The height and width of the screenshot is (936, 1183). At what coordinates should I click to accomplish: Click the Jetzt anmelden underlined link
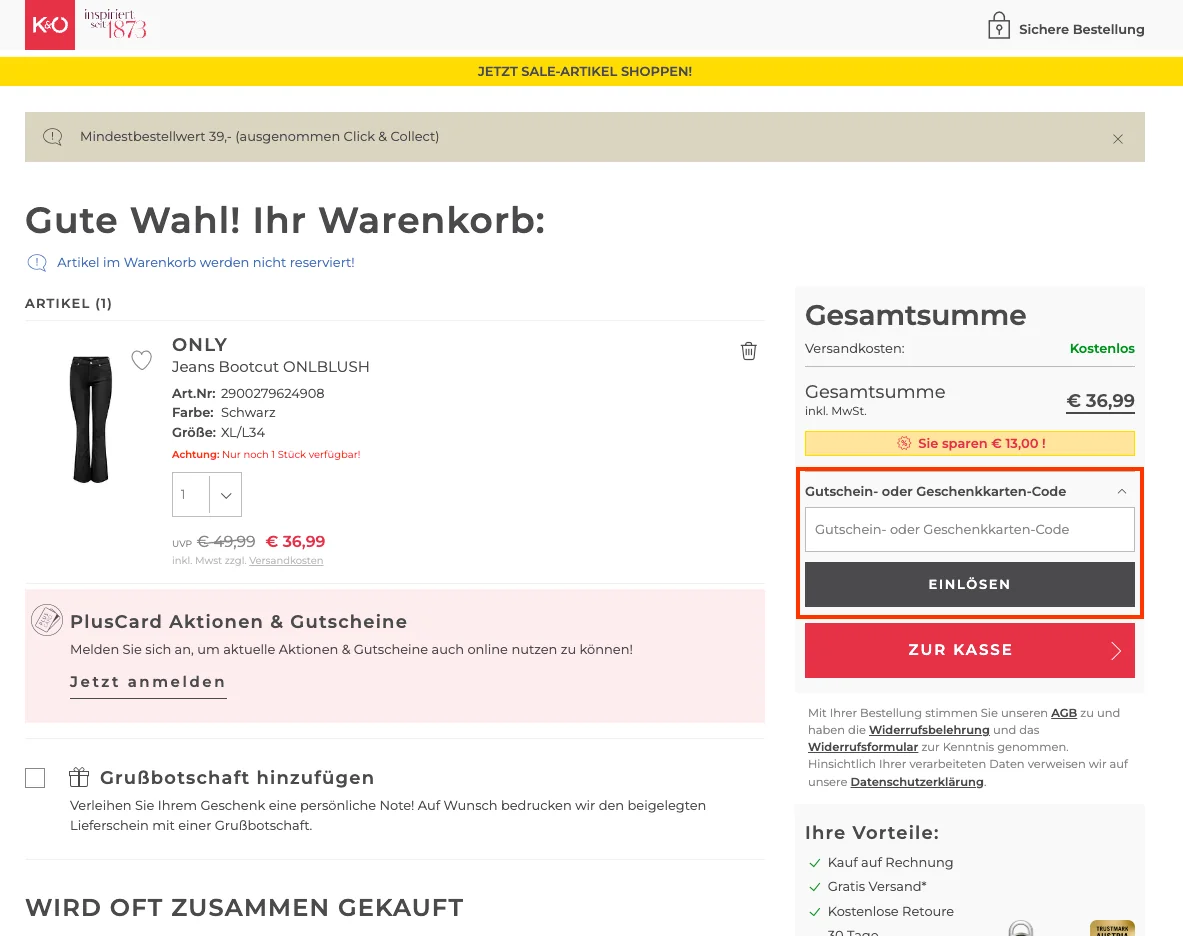tap(147, 681)
